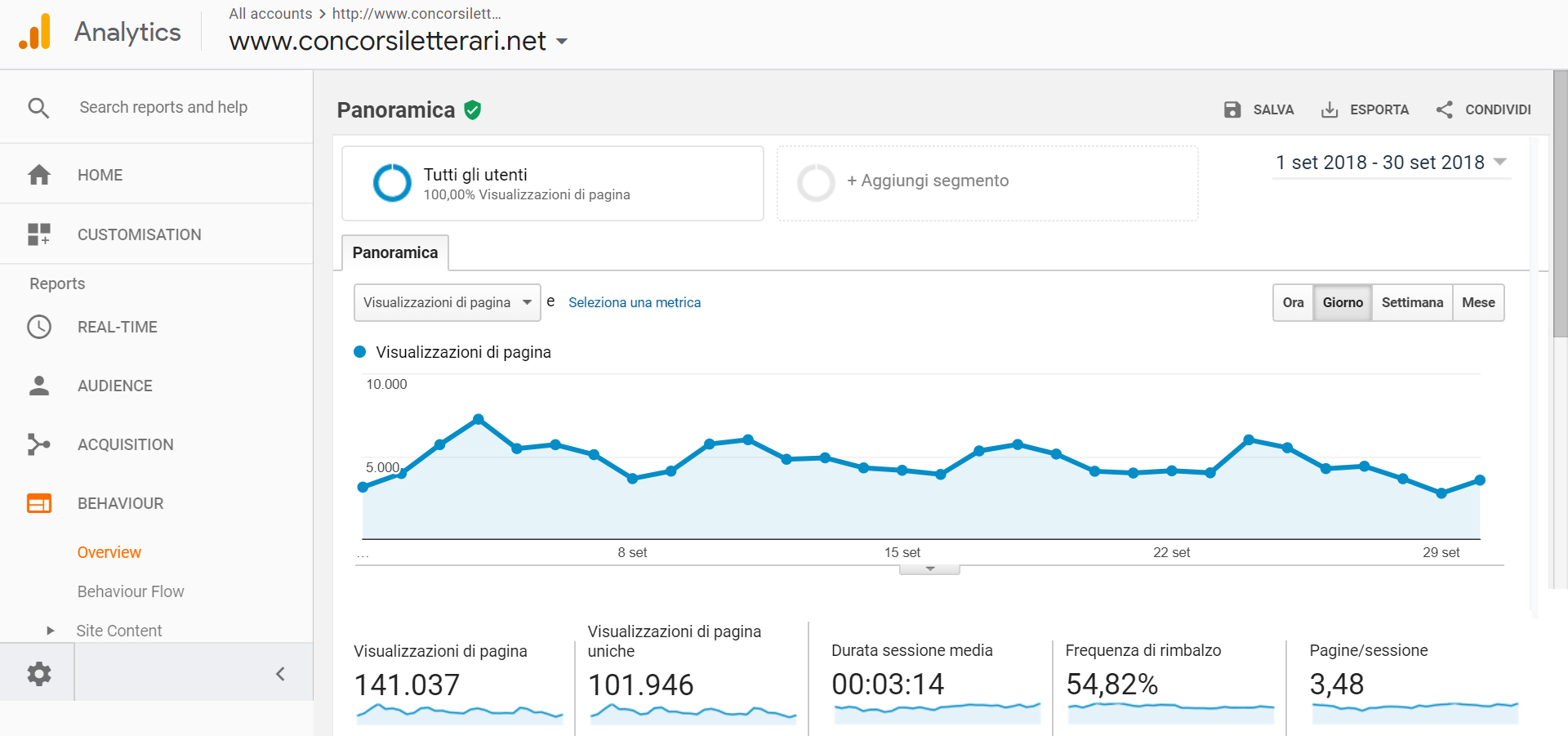Click the Acquisition arrows icon
Viewport: 1568px width, 736px height.
tap(38, 444)
